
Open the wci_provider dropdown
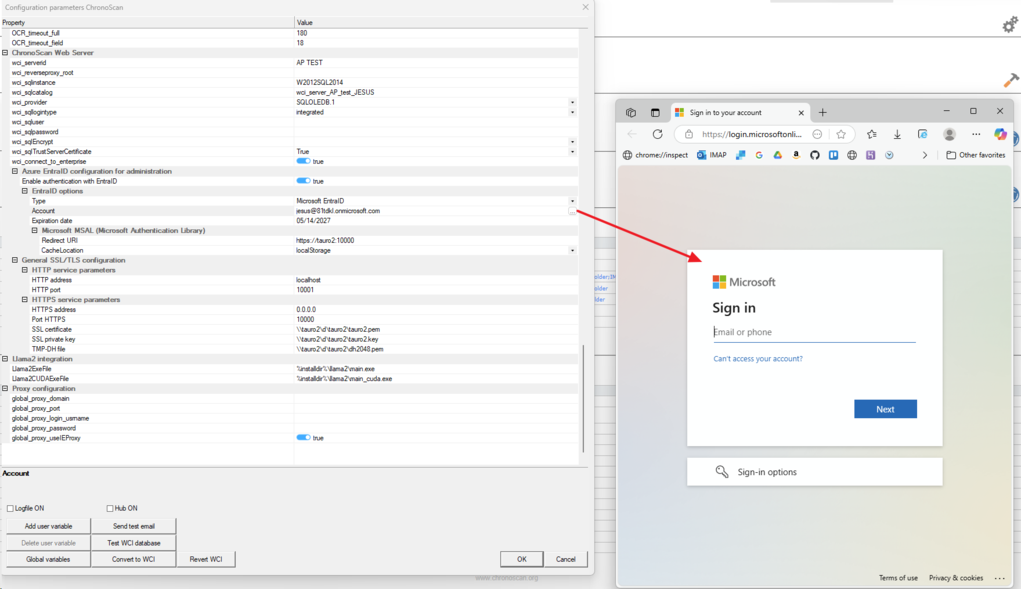point(572,102)
